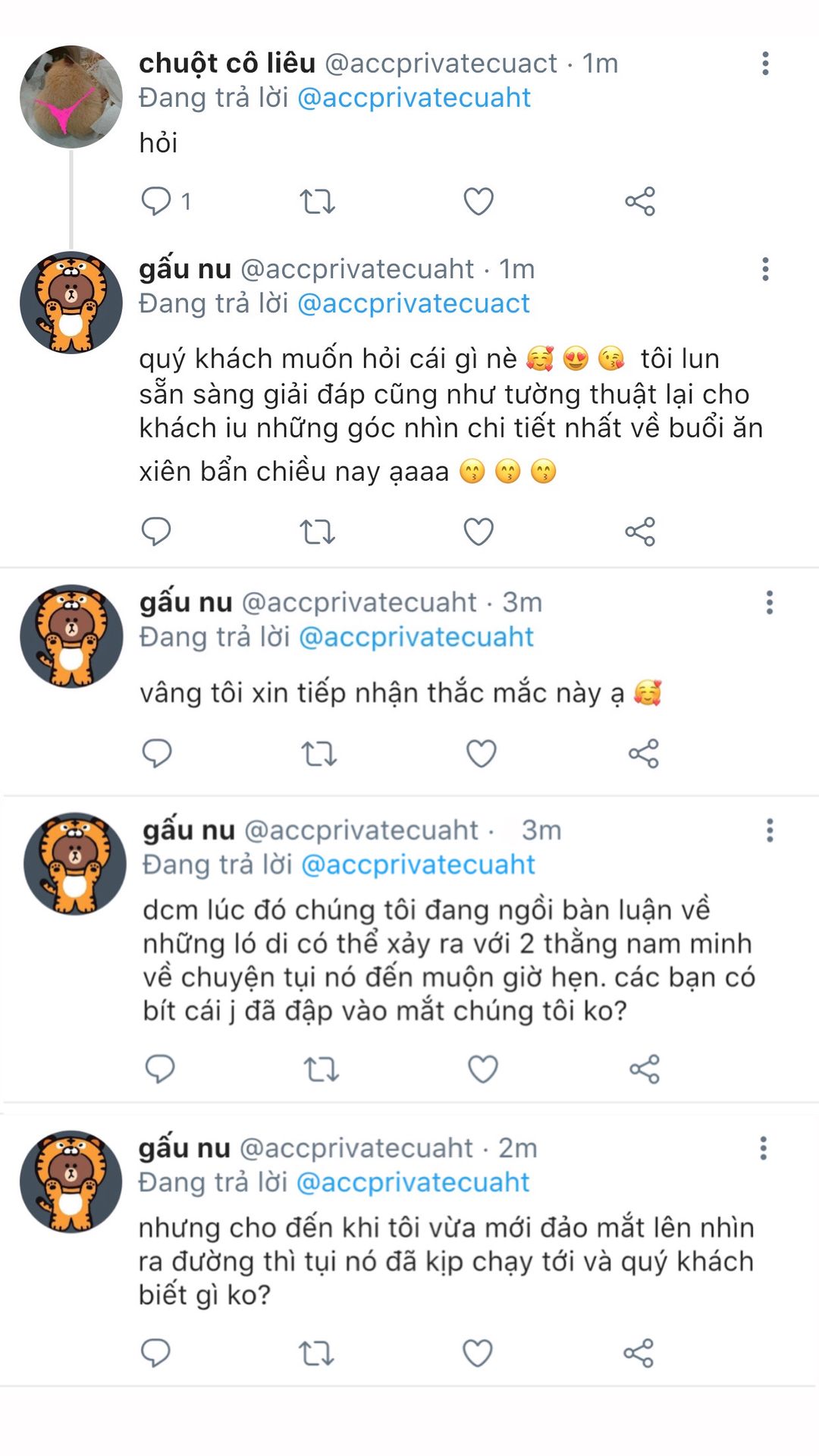Share chuột cô liêu's "hỏi" tweet

coord(640,201)
